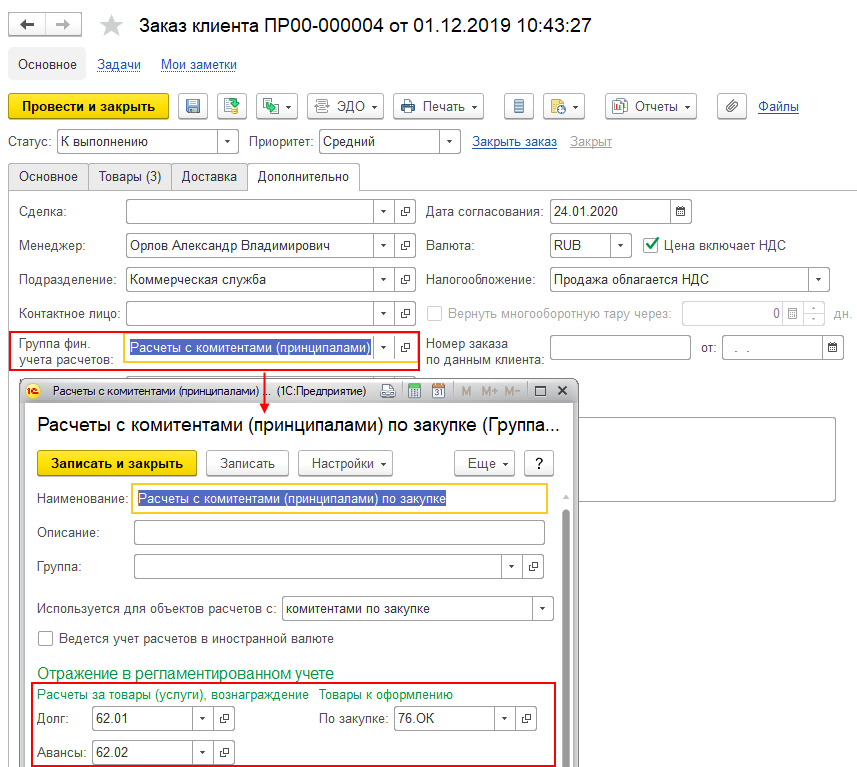This screenshot has height=767, width=857.
Task: Follow the Закрыть заказ link
Action: click(514, 142)
